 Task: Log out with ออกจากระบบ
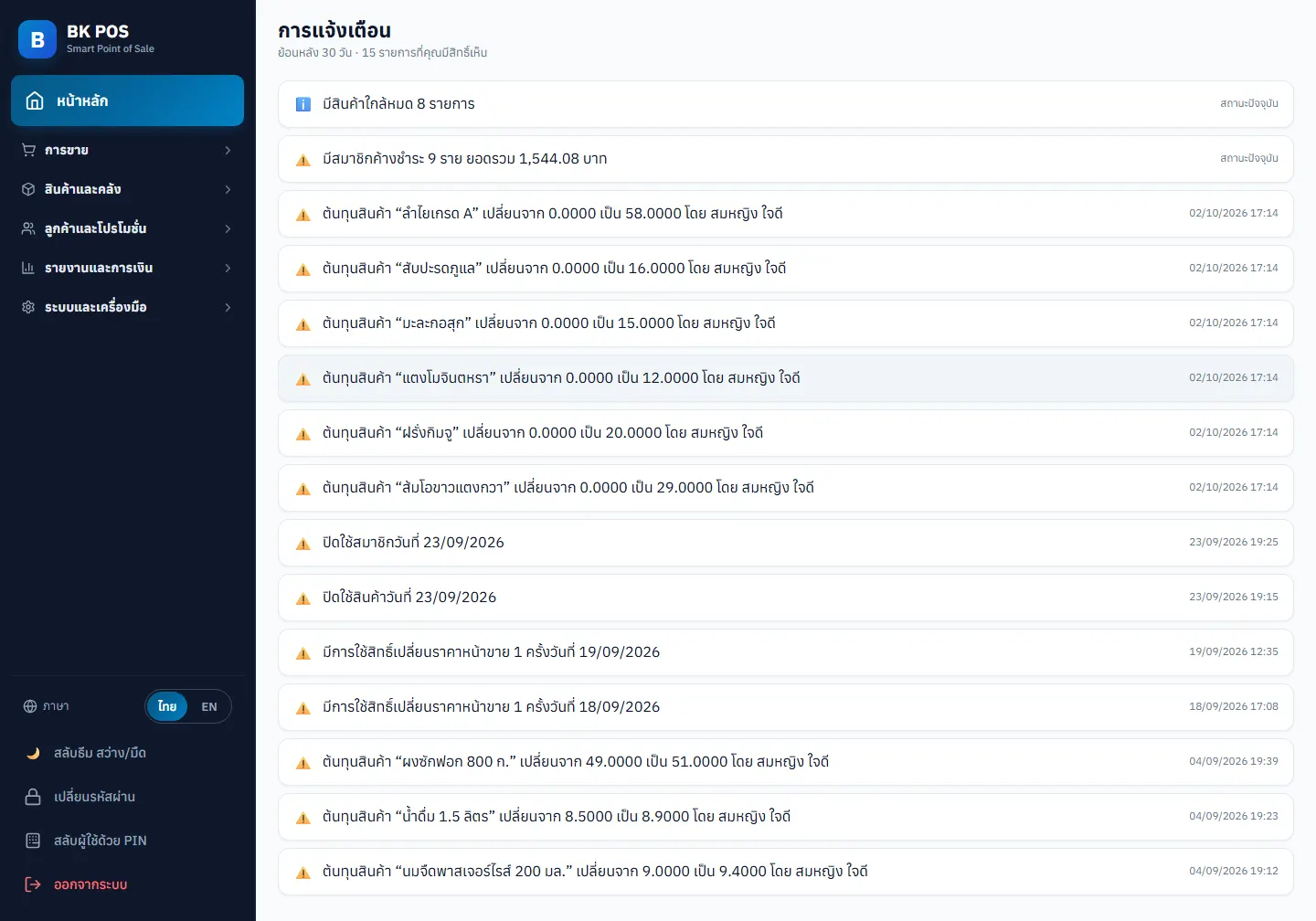point(128,884)
